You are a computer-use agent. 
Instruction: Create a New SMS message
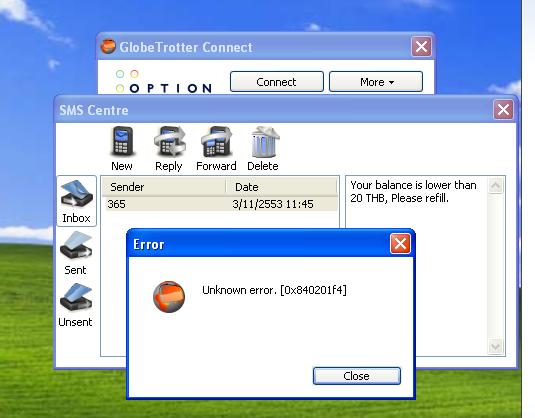(x=122, y=148)
